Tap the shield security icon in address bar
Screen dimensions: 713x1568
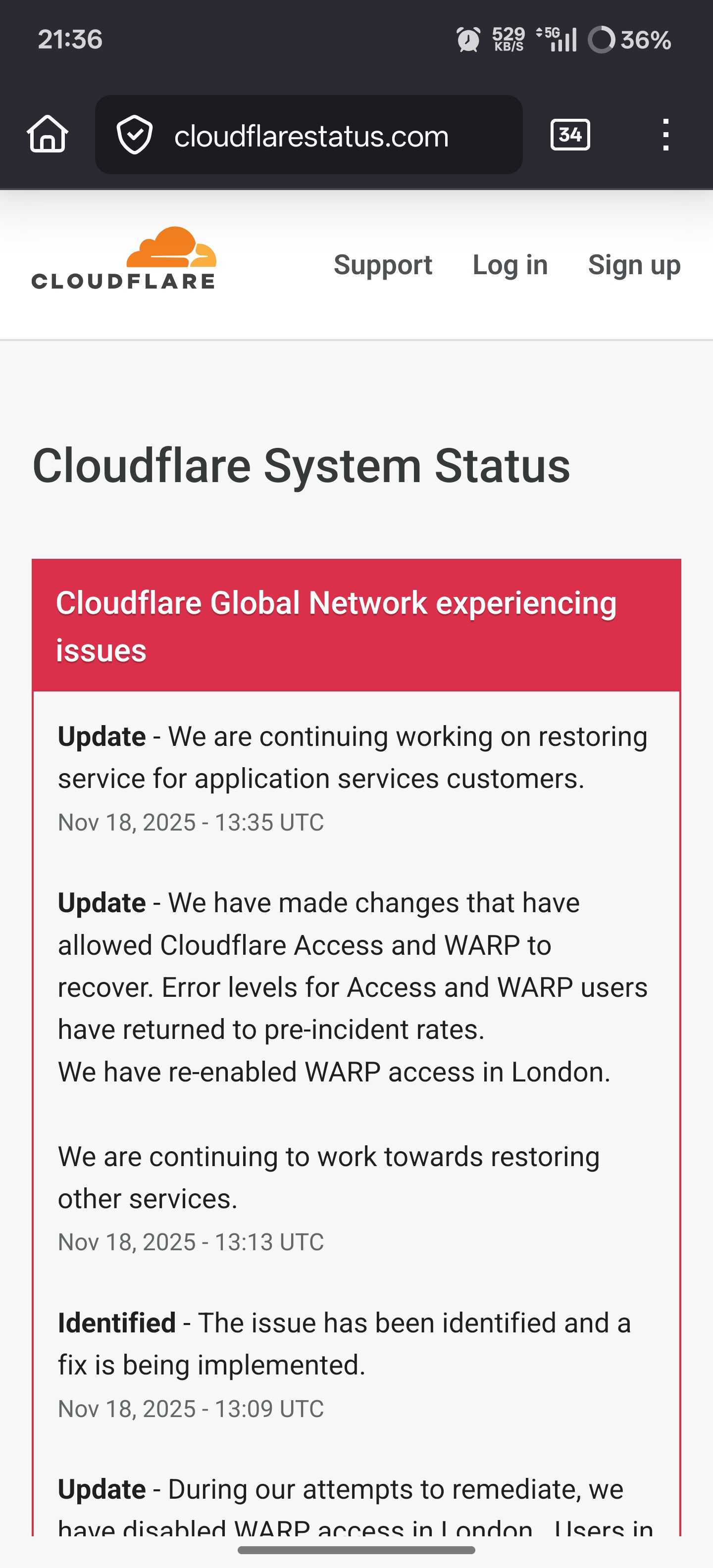tap(135, 135)
